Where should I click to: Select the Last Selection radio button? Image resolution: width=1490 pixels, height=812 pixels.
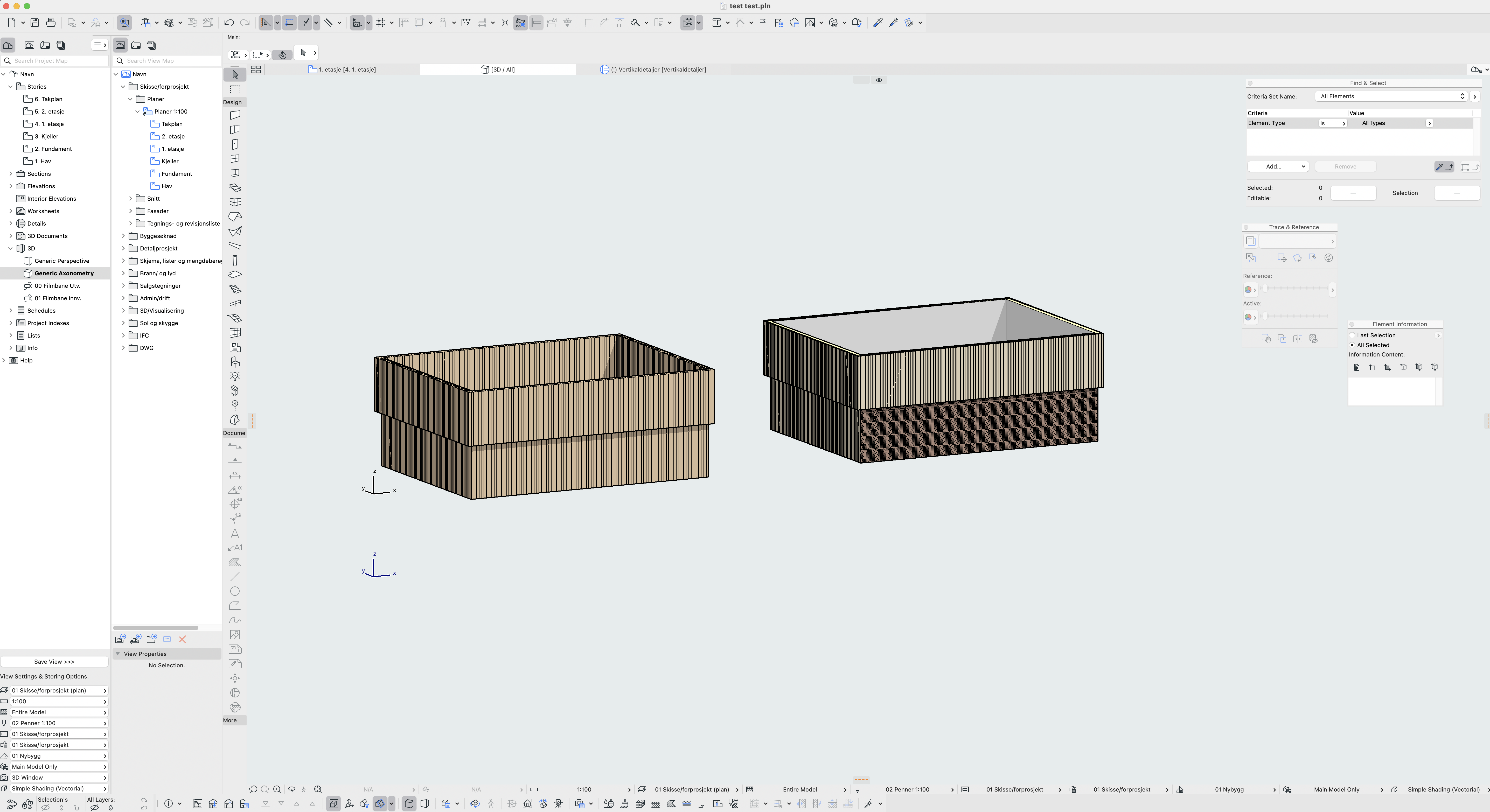1352,335
